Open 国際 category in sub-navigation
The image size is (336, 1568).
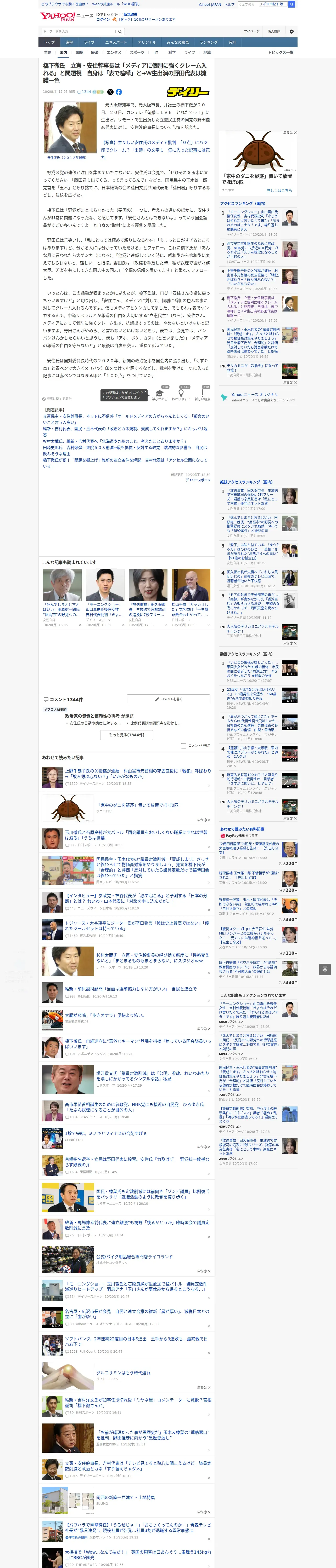[79, 52]
